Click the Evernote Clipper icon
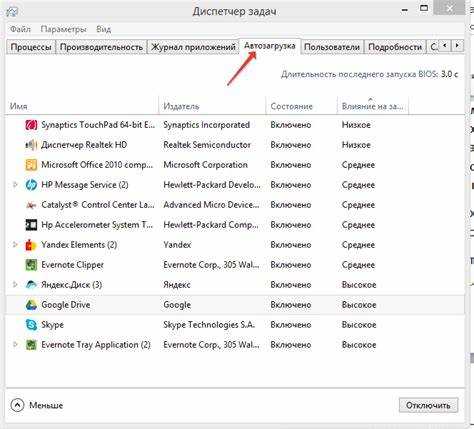 pyautogui.click(x=31, y=265)
